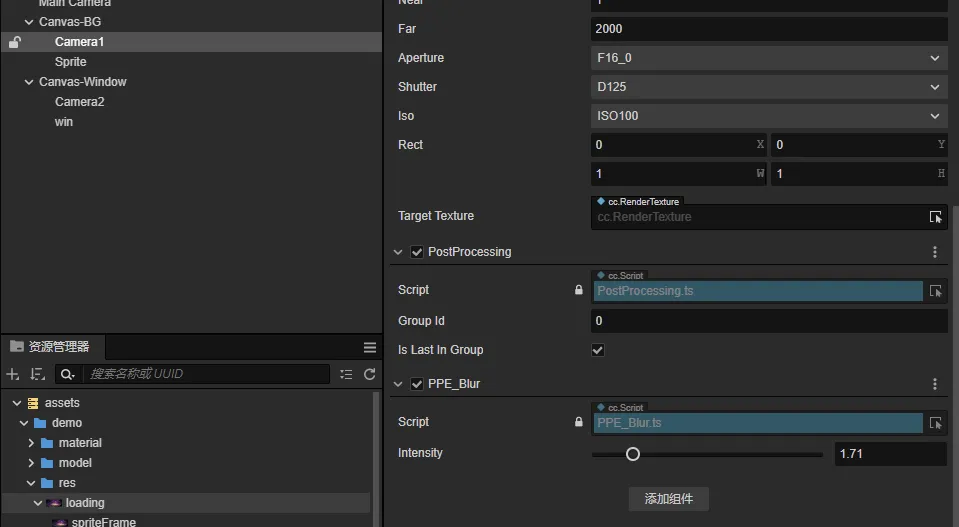Select the Camera2 node

click(x=80, y=102)
